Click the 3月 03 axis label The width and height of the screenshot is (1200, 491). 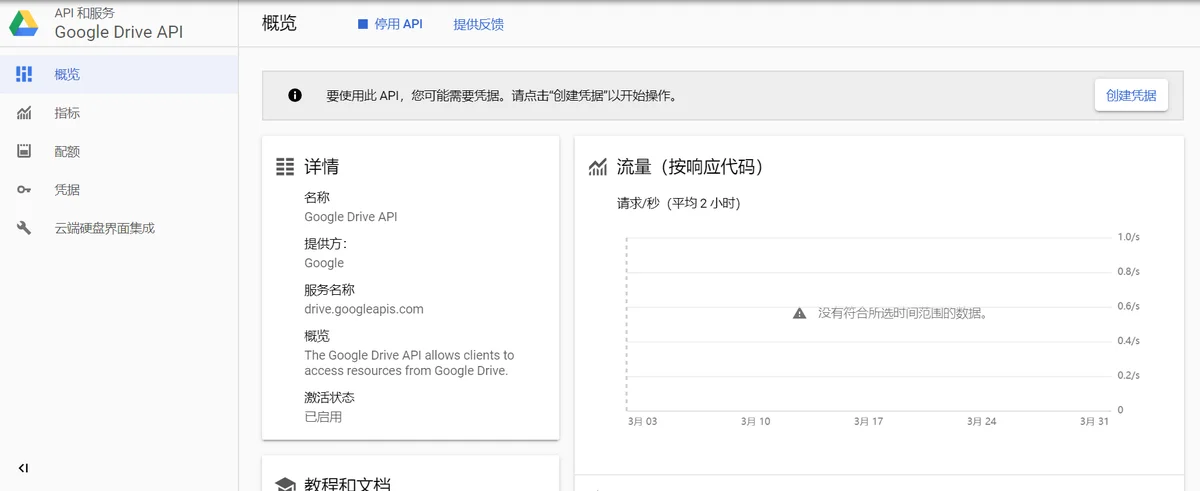point(643,422)
